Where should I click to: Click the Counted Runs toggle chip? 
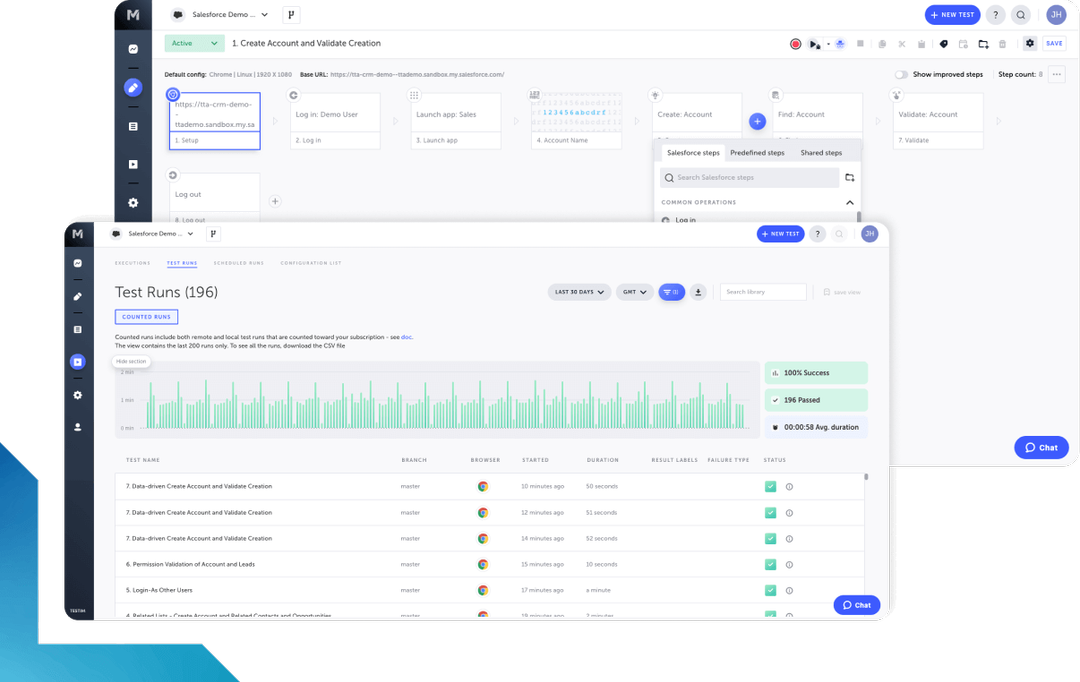146,316
